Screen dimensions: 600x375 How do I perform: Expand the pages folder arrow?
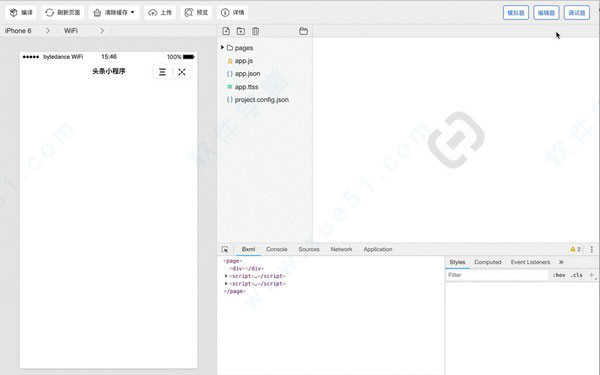click(x=222, y=47)
